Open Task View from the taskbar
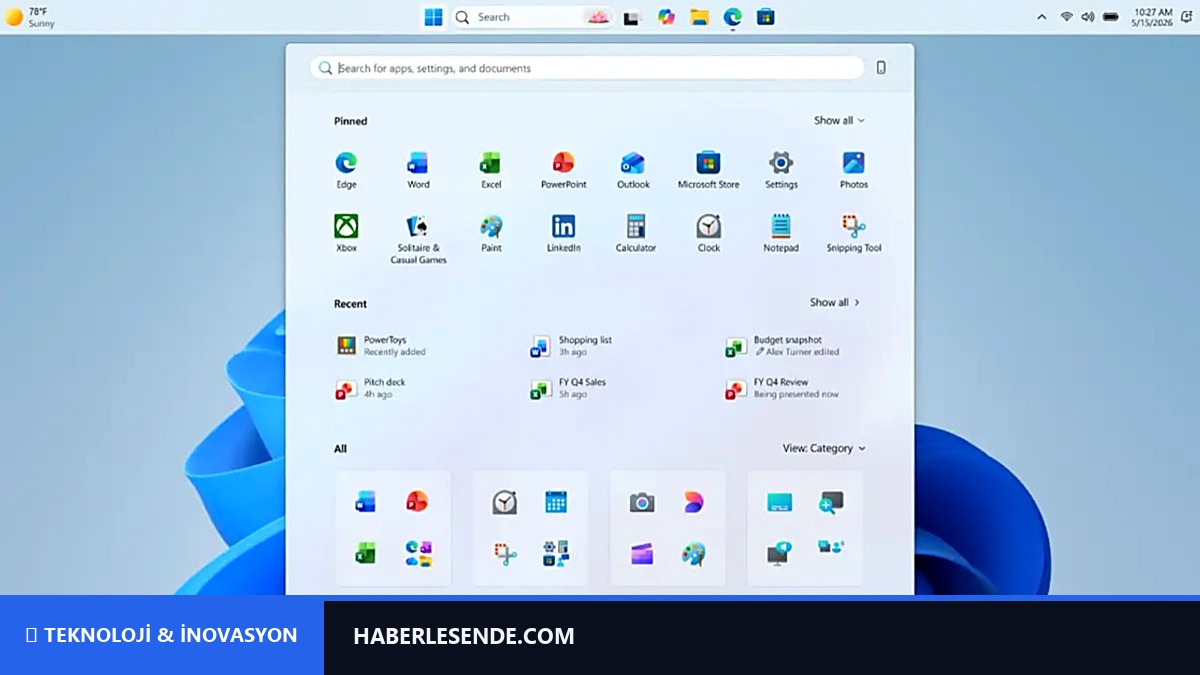The width and height of the screenshot is (1200, 675). (x=631, y=17)
